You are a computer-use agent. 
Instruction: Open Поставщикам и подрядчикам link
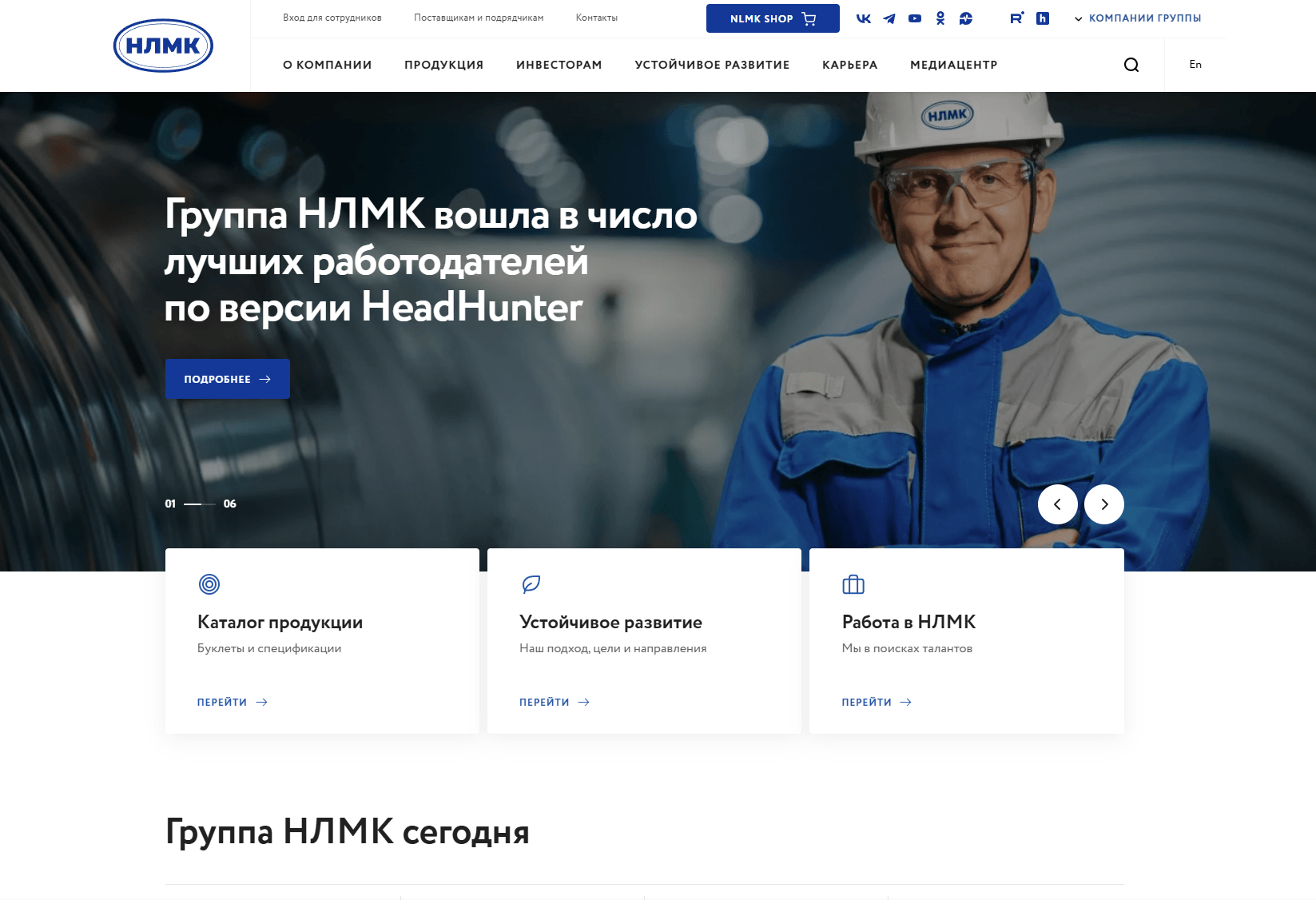coord(479,18)
